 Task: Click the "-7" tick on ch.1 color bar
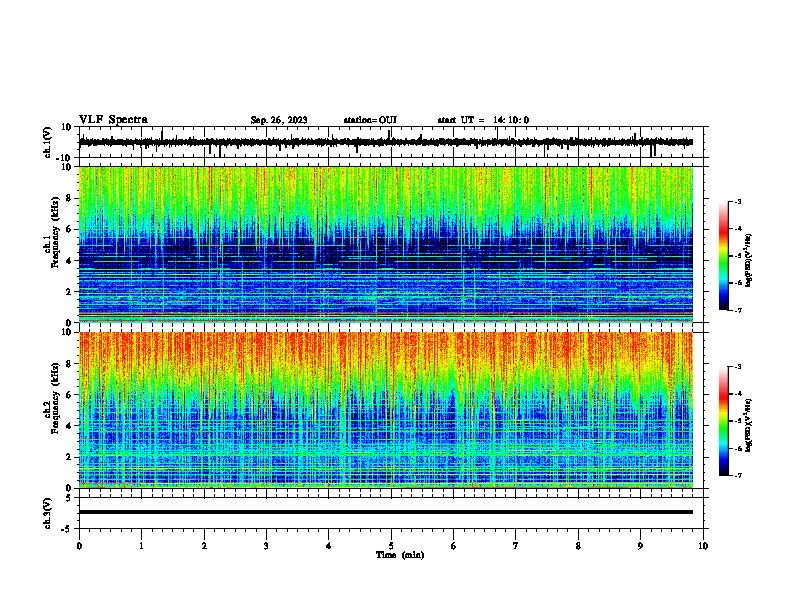point(737,310)
